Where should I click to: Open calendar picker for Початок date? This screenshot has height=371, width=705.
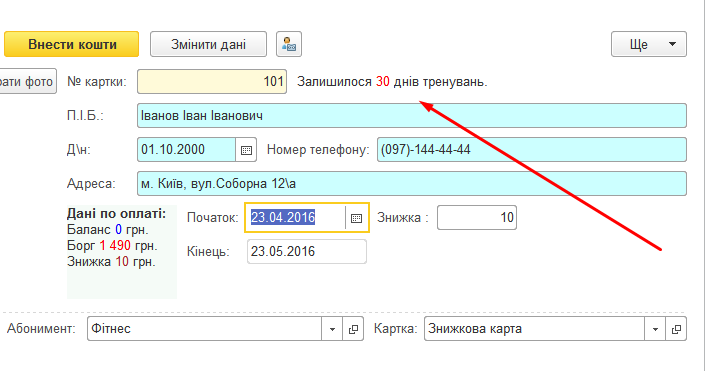point(357,218)
